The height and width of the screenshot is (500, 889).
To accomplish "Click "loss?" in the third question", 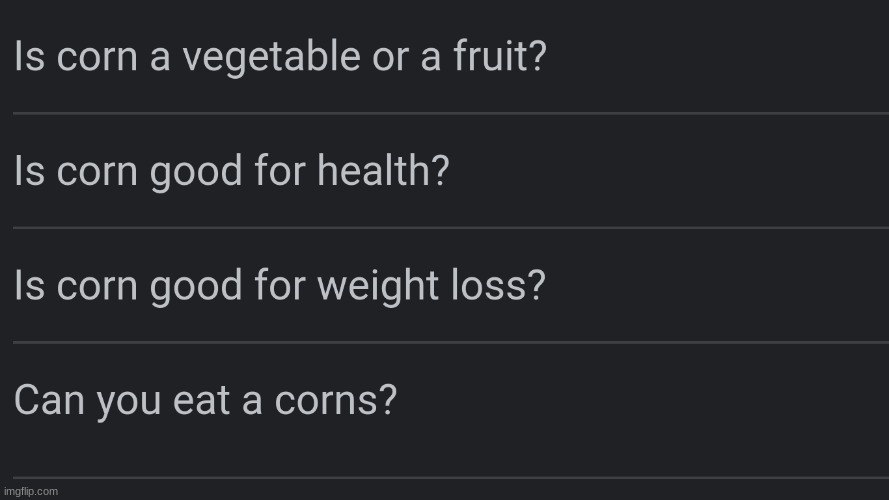I will (498, 285).
